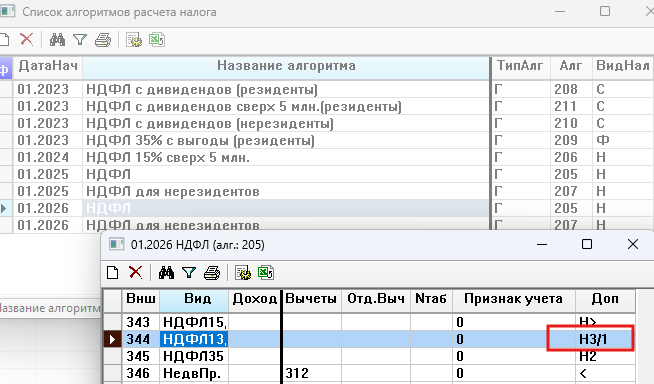Click settings gear table icon in НДФЛ window
654x384 pixels.
coord(243,273)
